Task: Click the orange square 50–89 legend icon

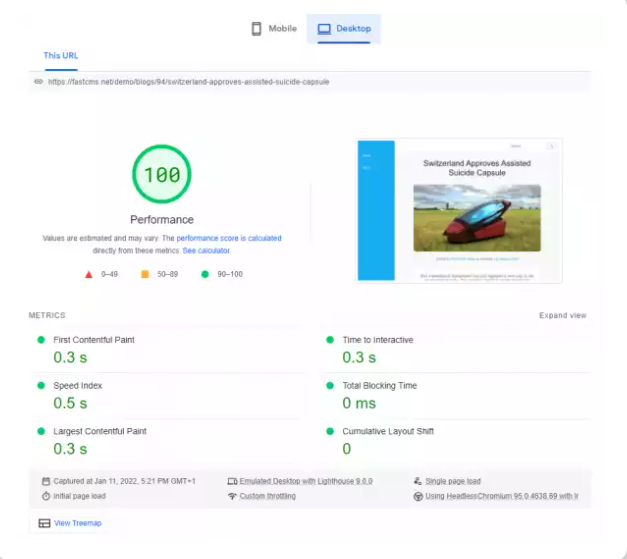Action: click(x=145, y=274)
